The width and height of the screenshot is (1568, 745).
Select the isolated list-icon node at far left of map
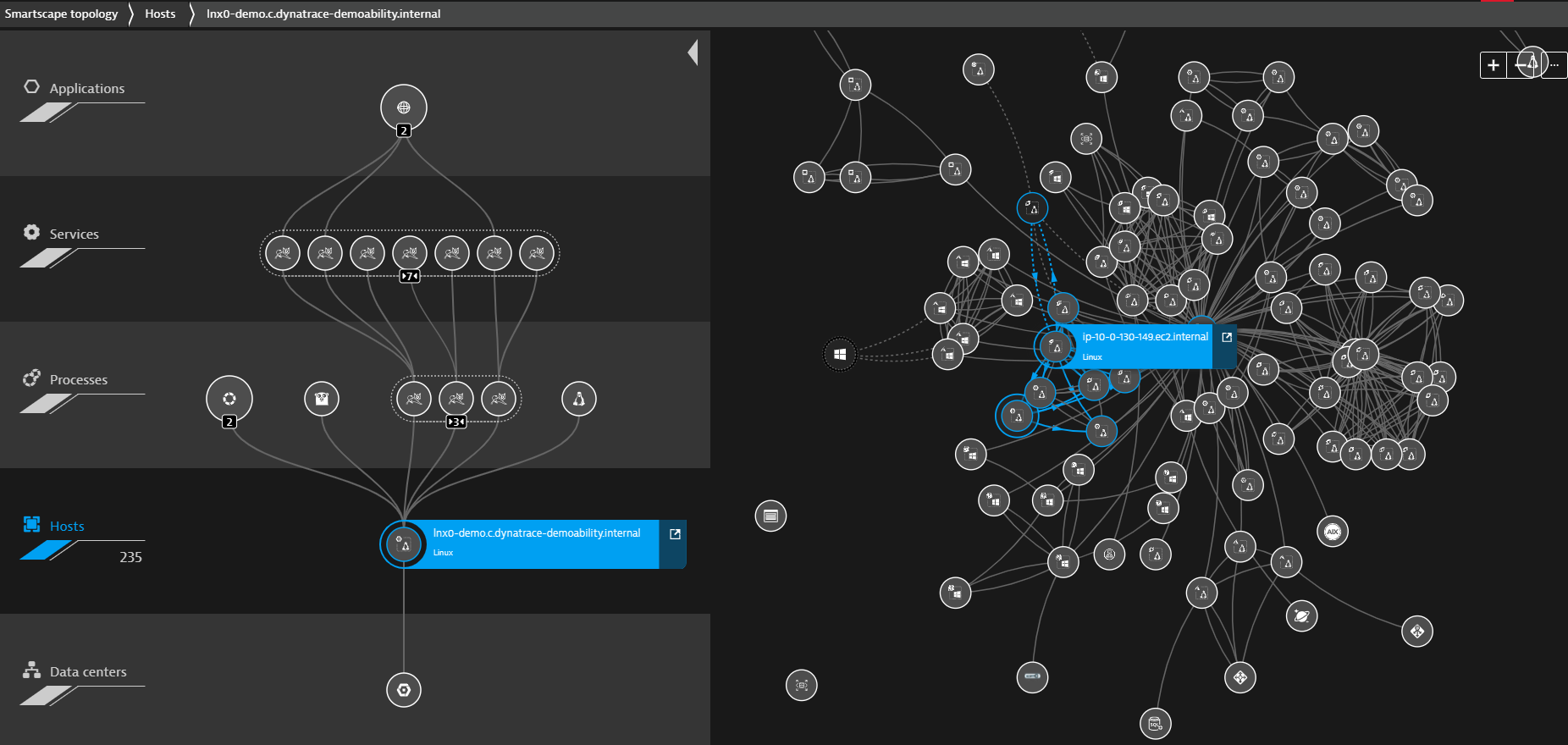pyautogui.click(x=770, y=516)
